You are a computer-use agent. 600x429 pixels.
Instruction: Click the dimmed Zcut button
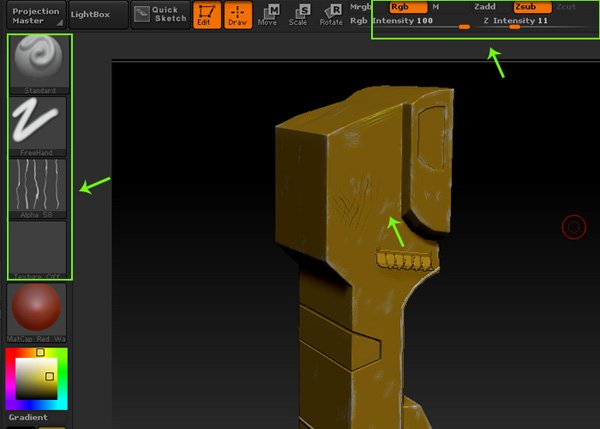[x=566, y=7]
